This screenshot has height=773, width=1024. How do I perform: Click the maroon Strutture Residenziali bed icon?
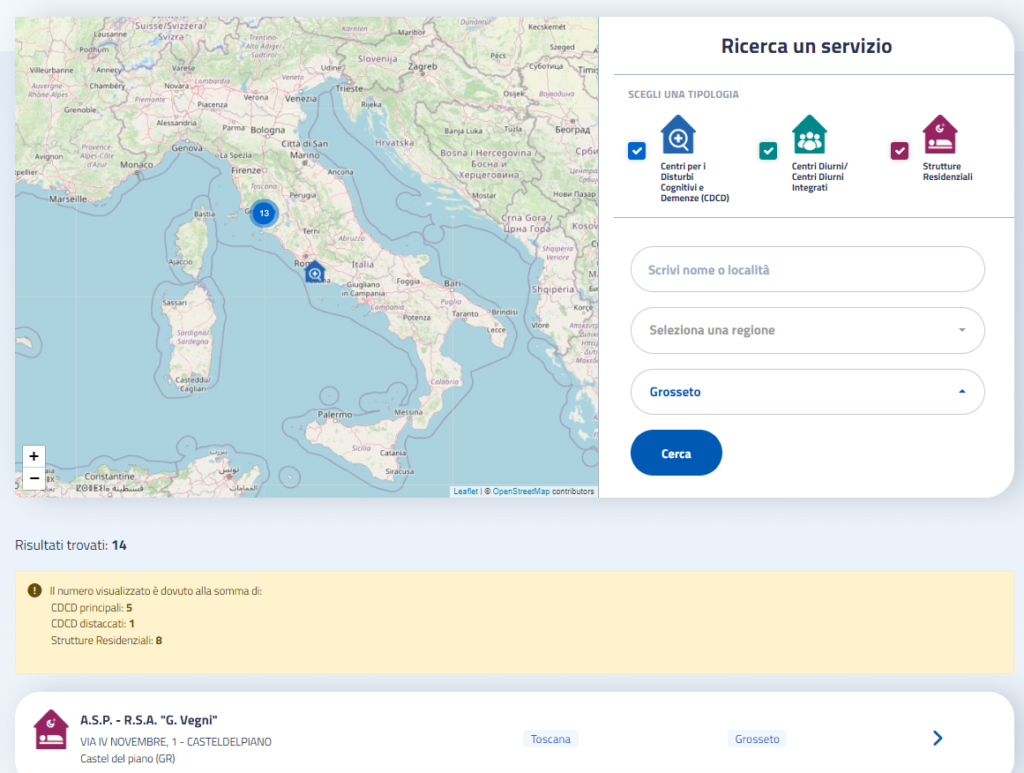tap(940, 134)
